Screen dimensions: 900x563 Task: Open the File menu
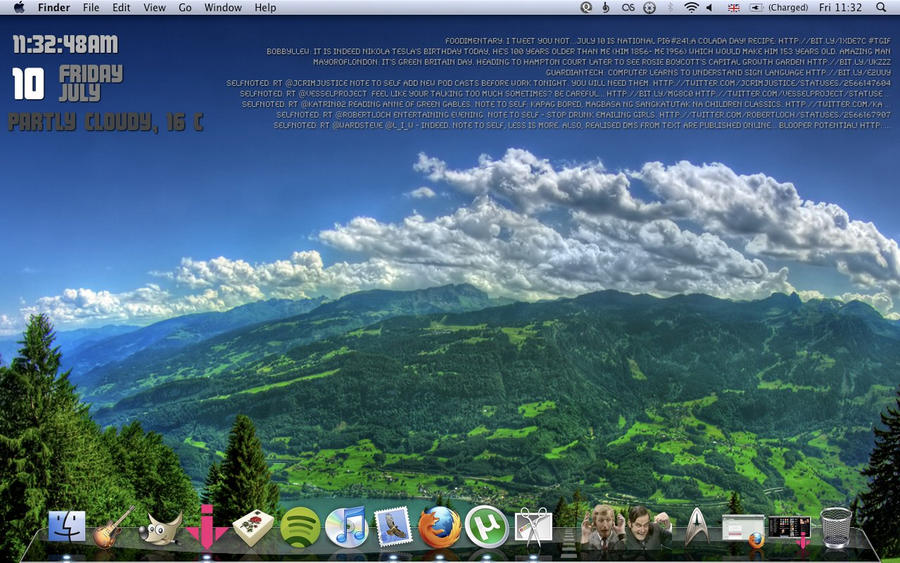point(91,7)
